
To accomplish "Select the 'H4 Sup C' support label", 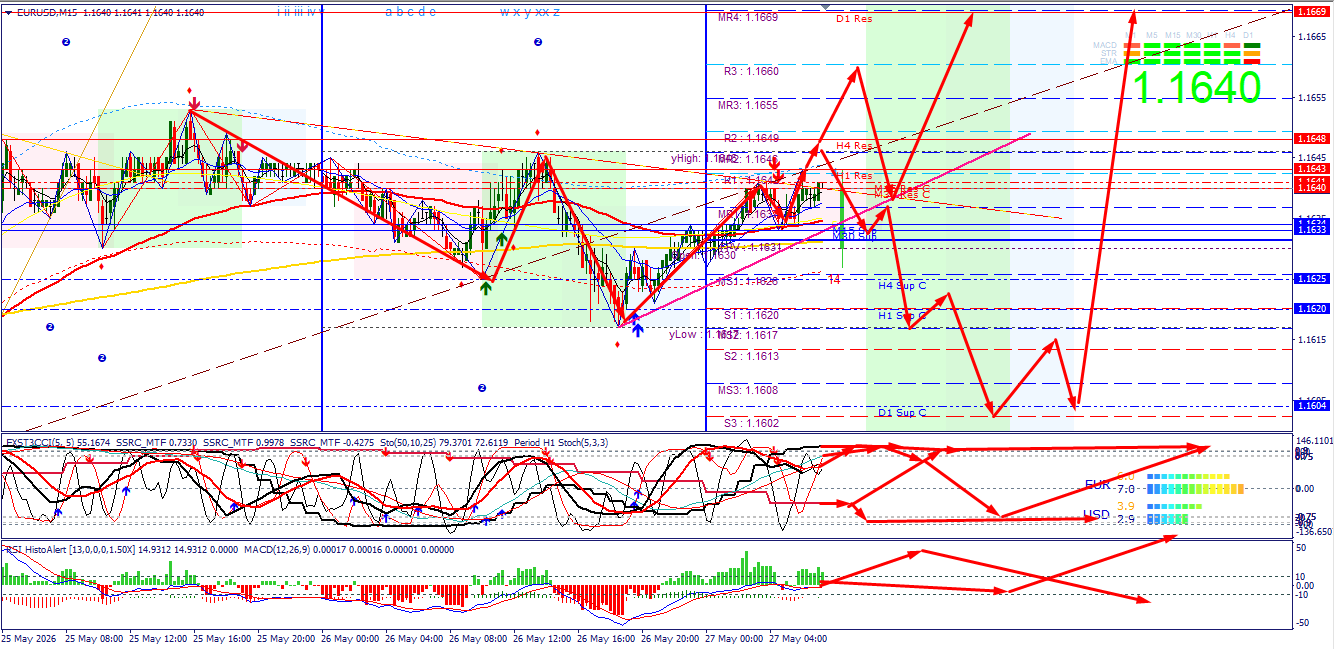I will (902, 286).
